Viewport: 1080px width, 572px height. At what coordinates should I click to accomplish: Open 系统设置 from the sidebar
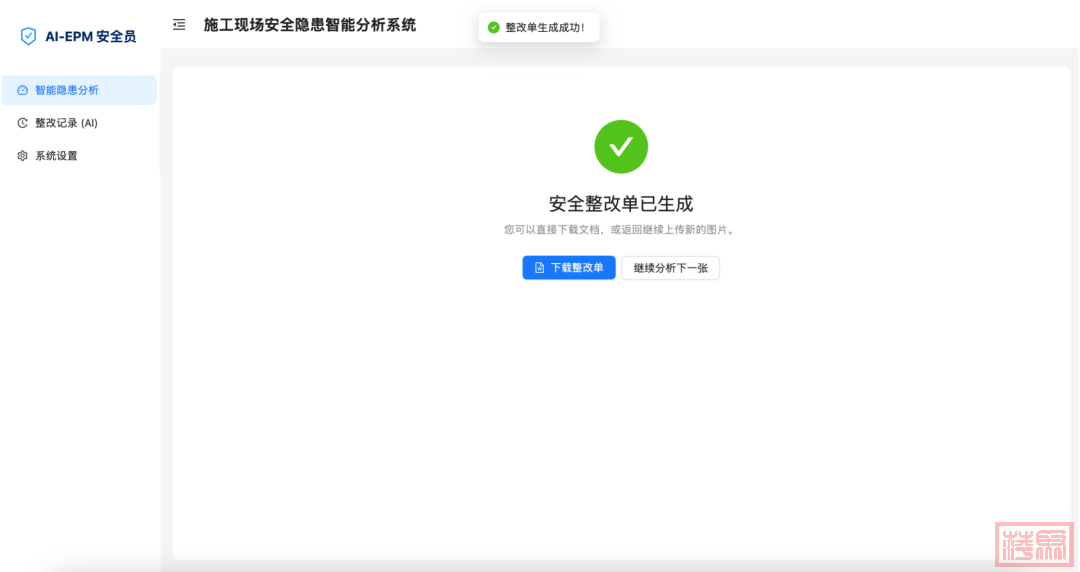56,156
